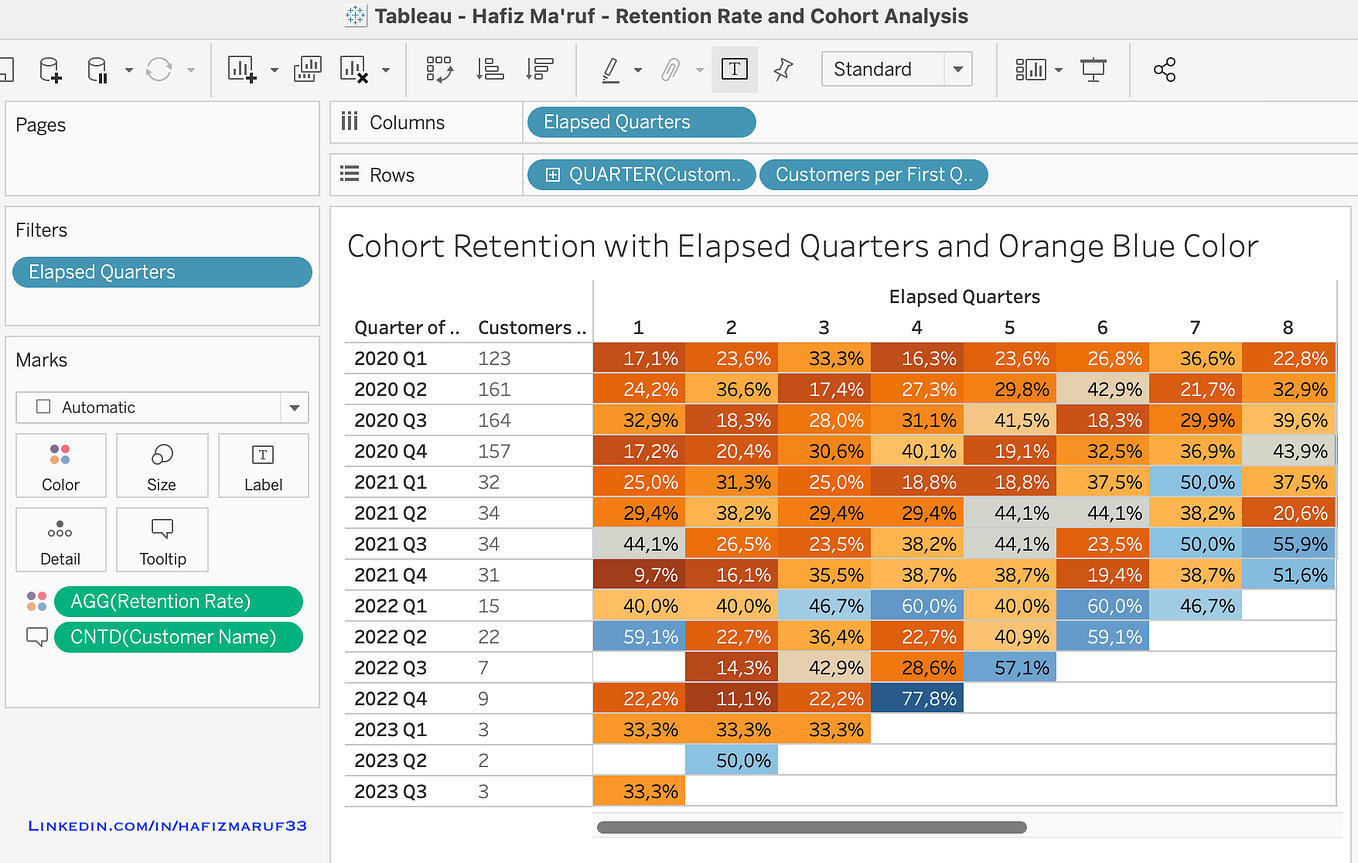Apply Sort Ascending to the view
Screen dimensions: 1358x863
490,69
